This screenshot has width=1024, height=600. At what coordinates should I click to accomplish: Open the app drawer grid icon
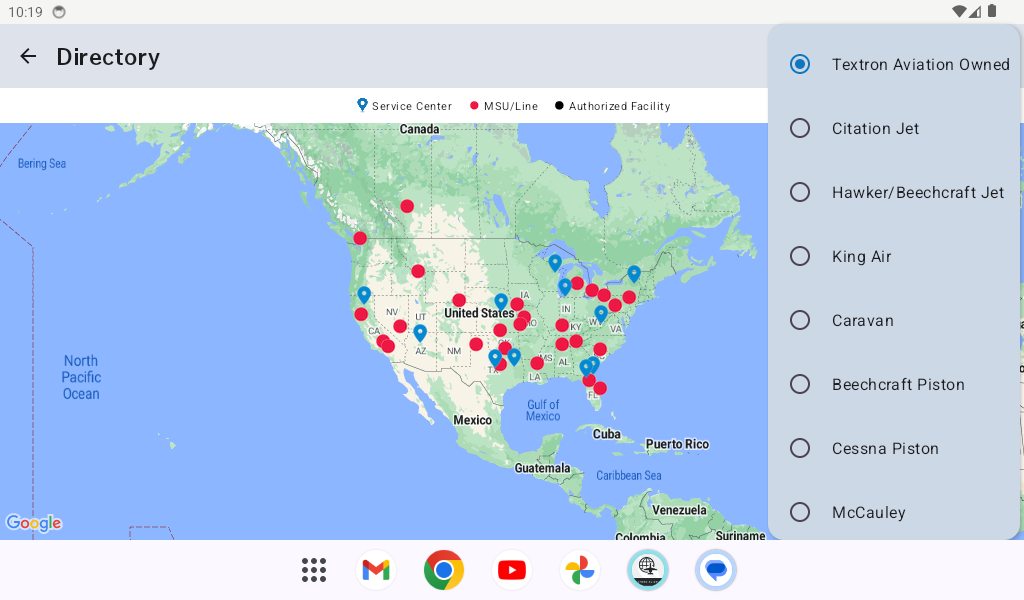coord(314,570)
